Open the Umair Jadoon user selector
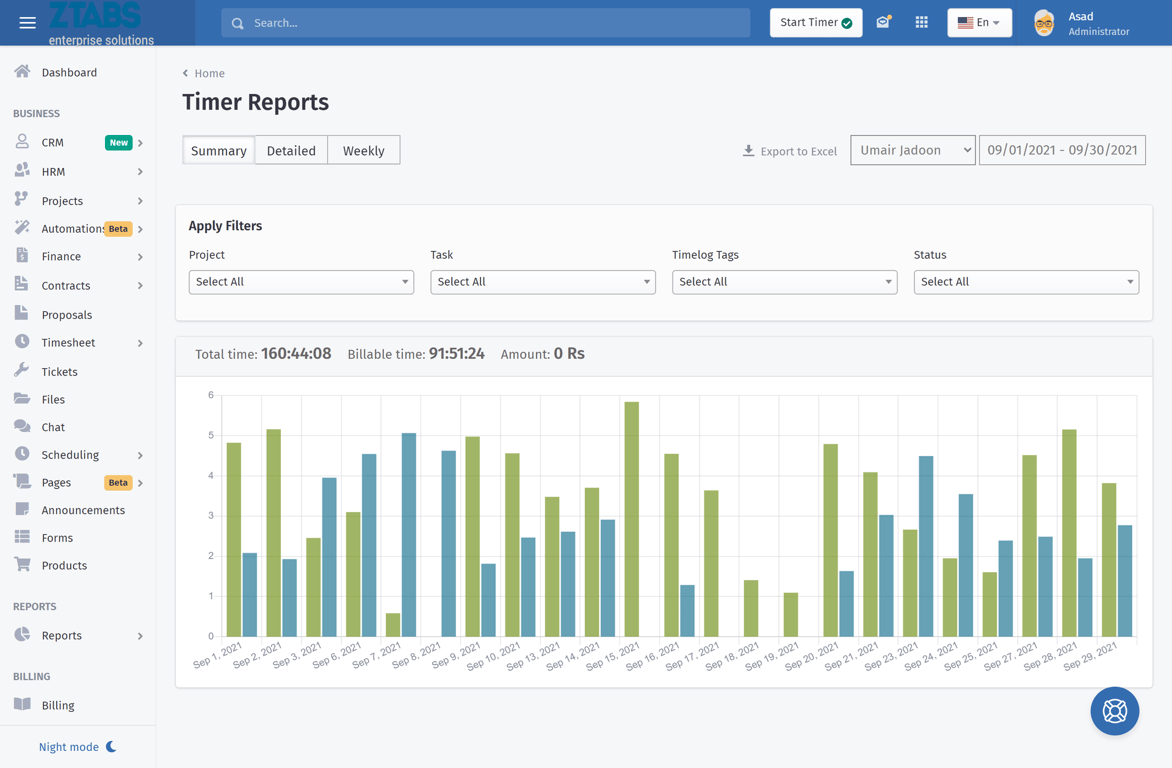 click(x=912, y=150)
